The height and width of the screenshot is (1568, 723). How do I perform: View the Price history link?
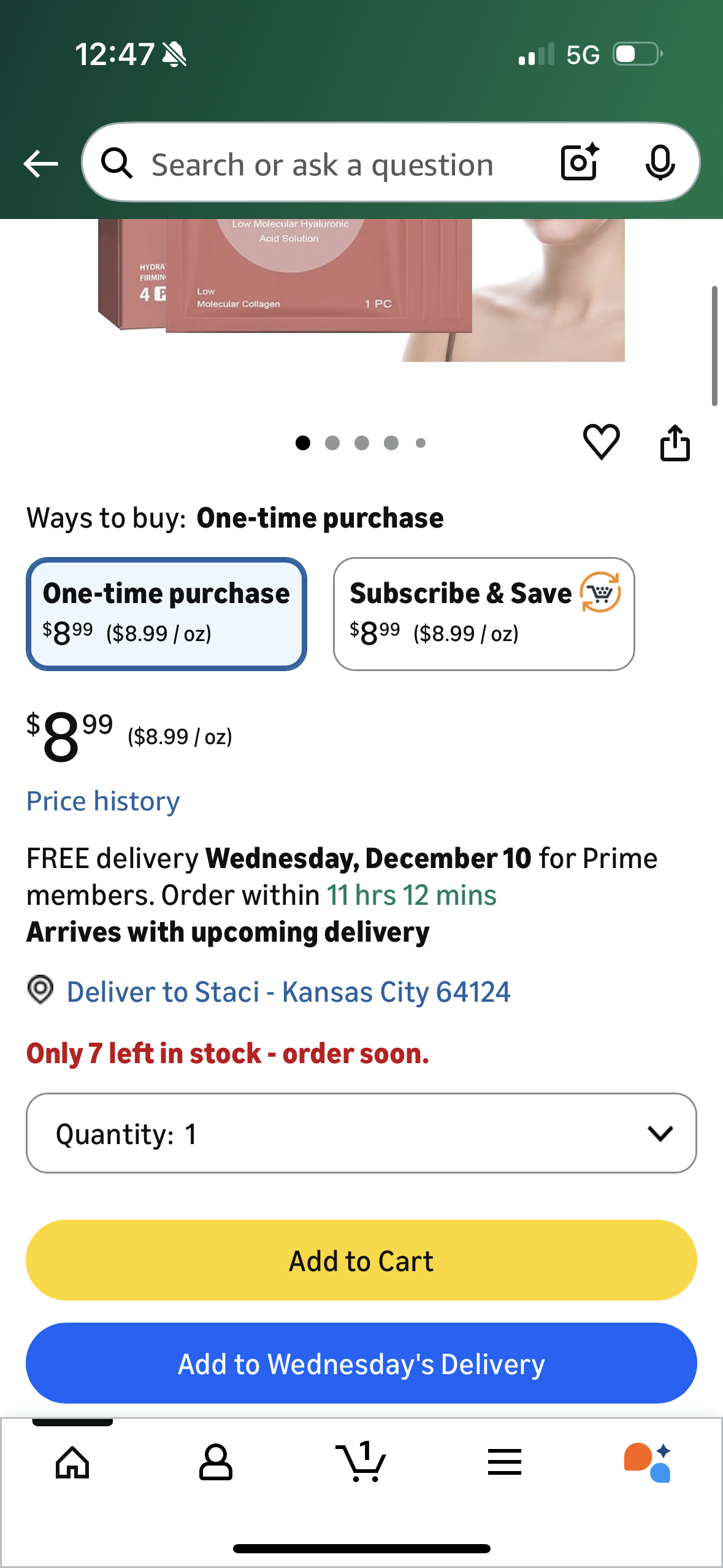pos(103,801)
